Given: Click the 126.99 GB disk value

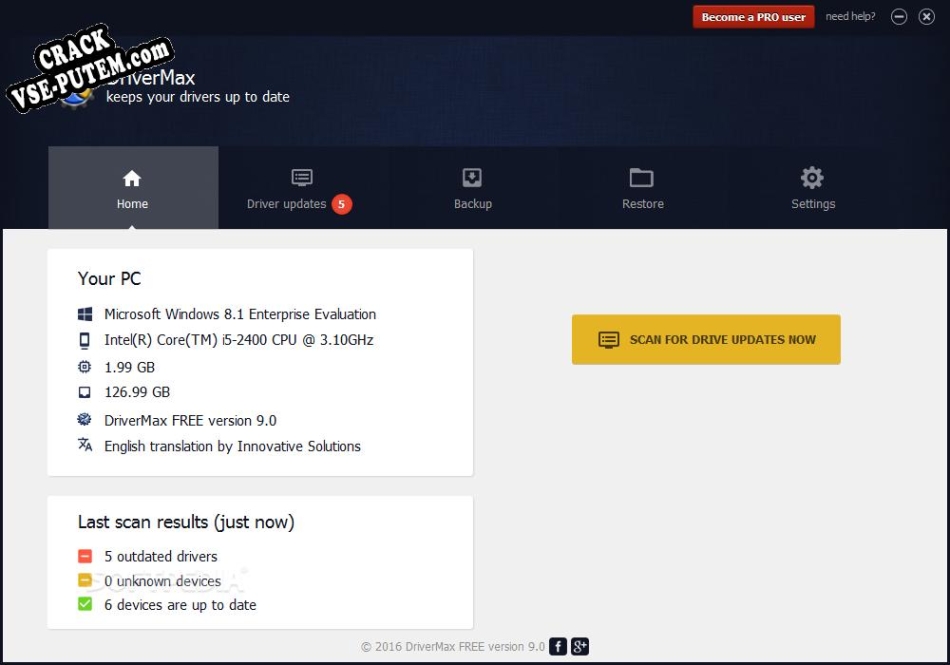Looking at the screenshot, I should click(137, 392).
